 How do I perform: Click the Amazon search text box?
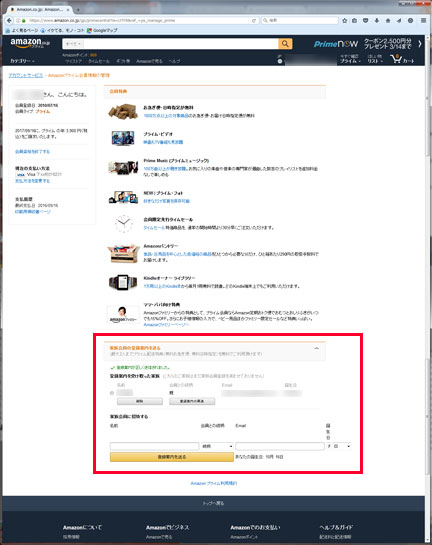[180, 44]
